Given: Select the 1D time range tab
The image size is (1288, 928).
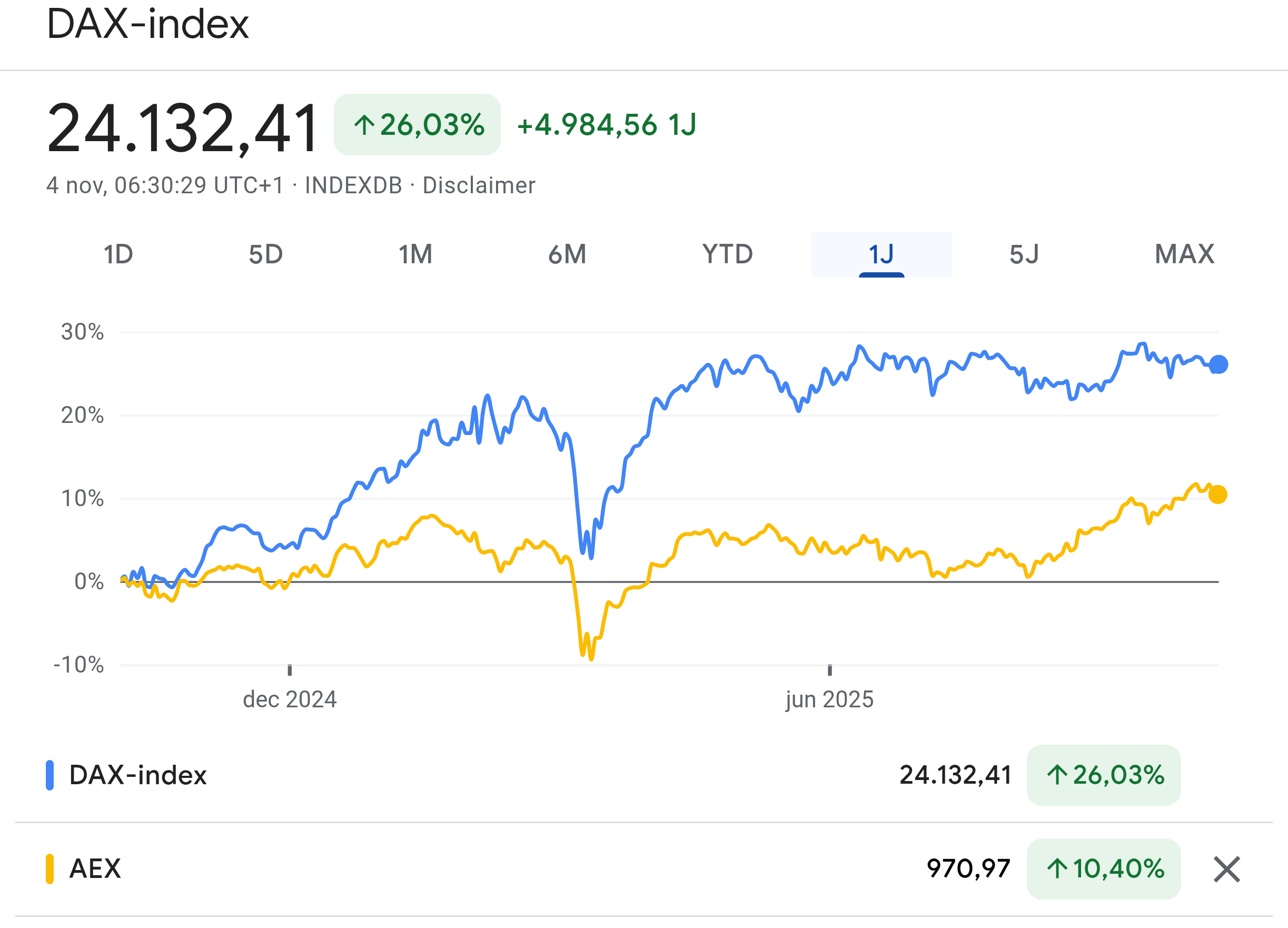Looking at the screenshot, I should click(118, 254).
